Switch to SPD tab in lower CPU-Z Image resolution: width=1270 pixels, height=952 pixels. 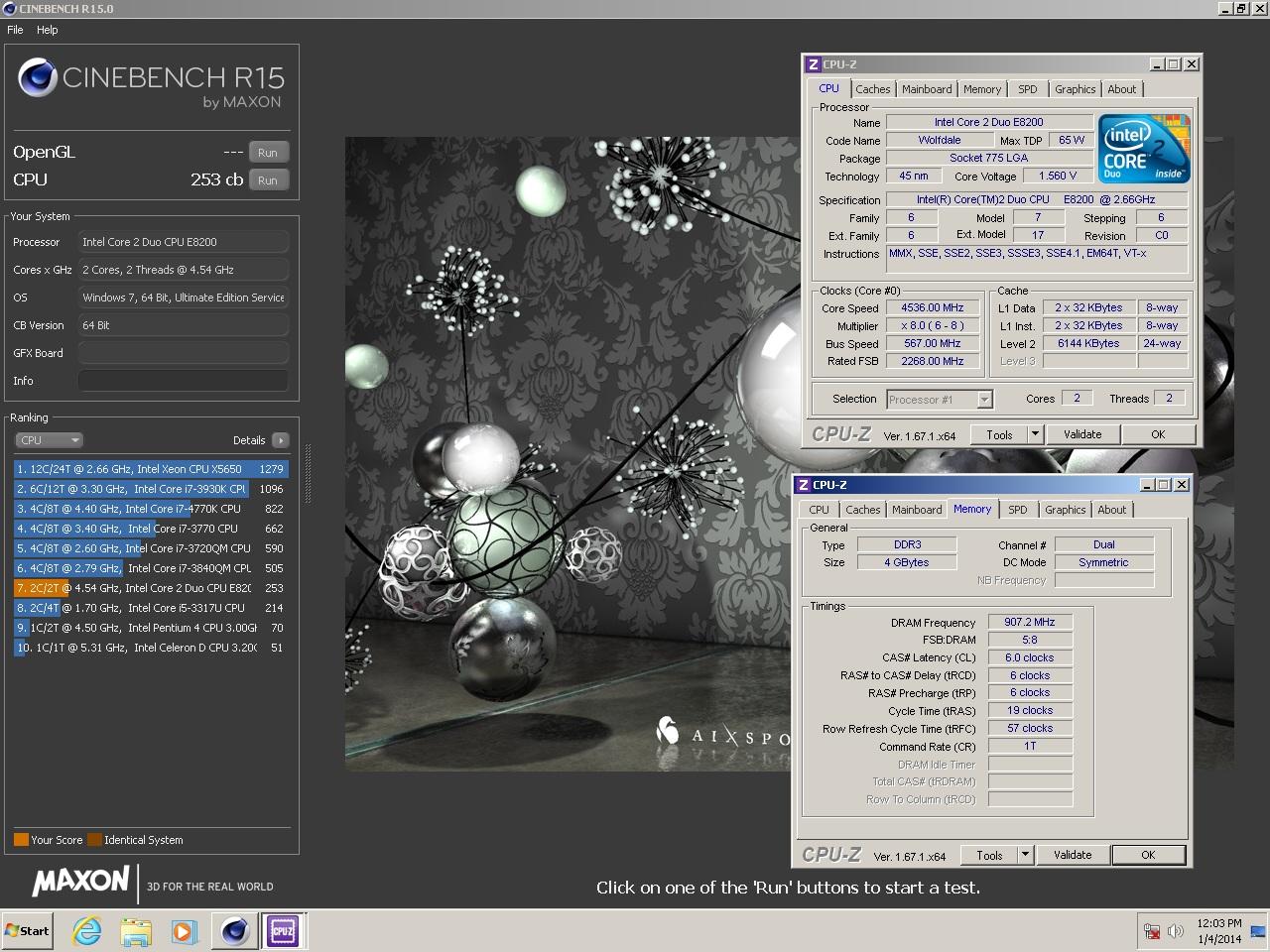1018,510
